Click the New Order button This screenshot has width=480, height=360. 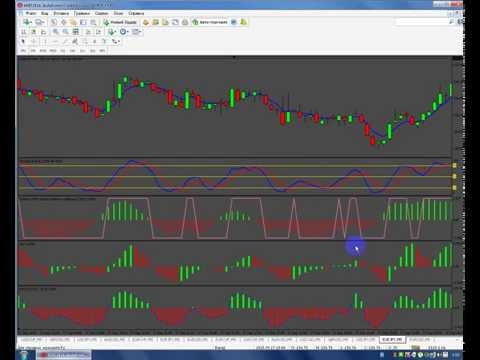[120, 22]
